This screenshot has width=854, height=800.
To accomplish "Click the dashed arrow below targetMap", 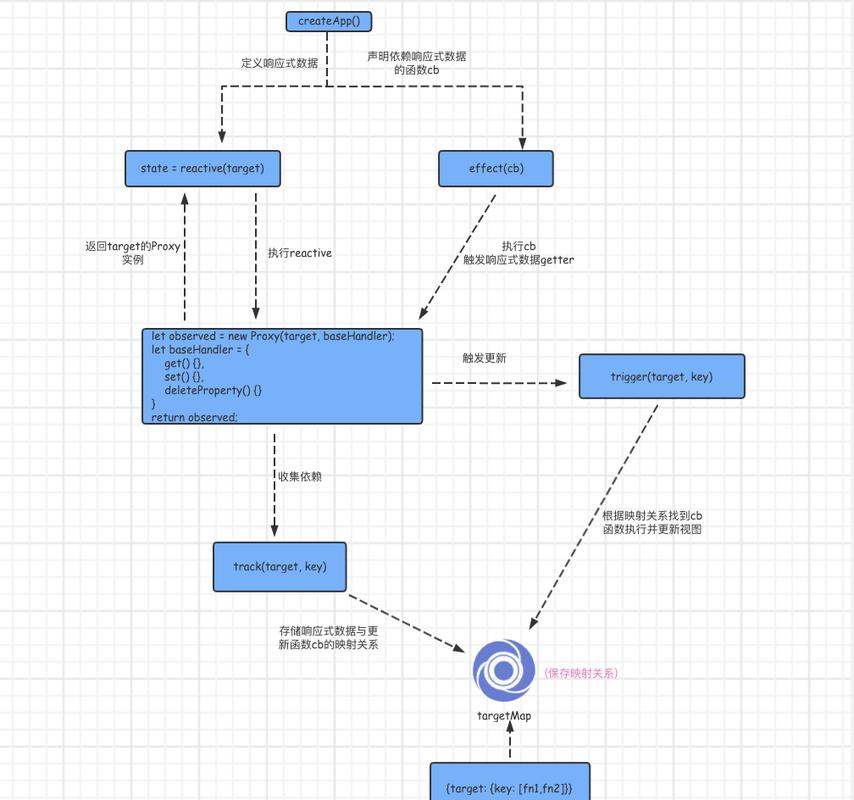I will (x=509, y=742).
